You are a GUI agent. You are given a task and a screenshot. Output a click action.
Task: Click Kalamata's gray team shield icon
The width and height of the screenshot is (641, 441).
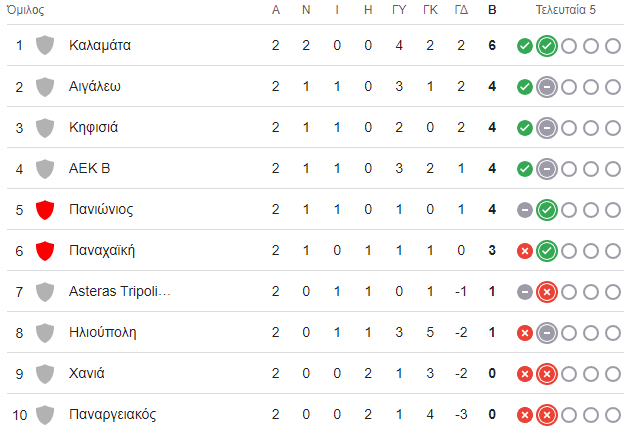click(44, 45)
